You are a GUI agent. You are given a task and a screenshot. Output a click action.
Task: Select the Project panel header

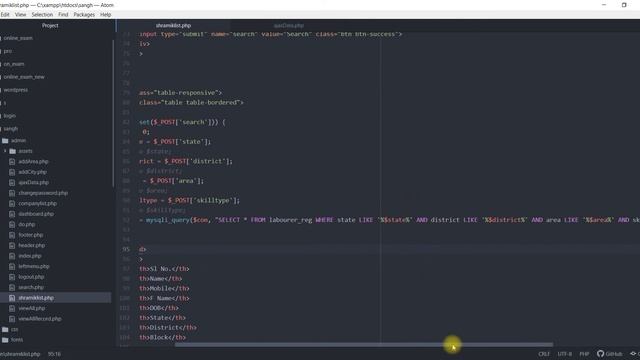50,25
